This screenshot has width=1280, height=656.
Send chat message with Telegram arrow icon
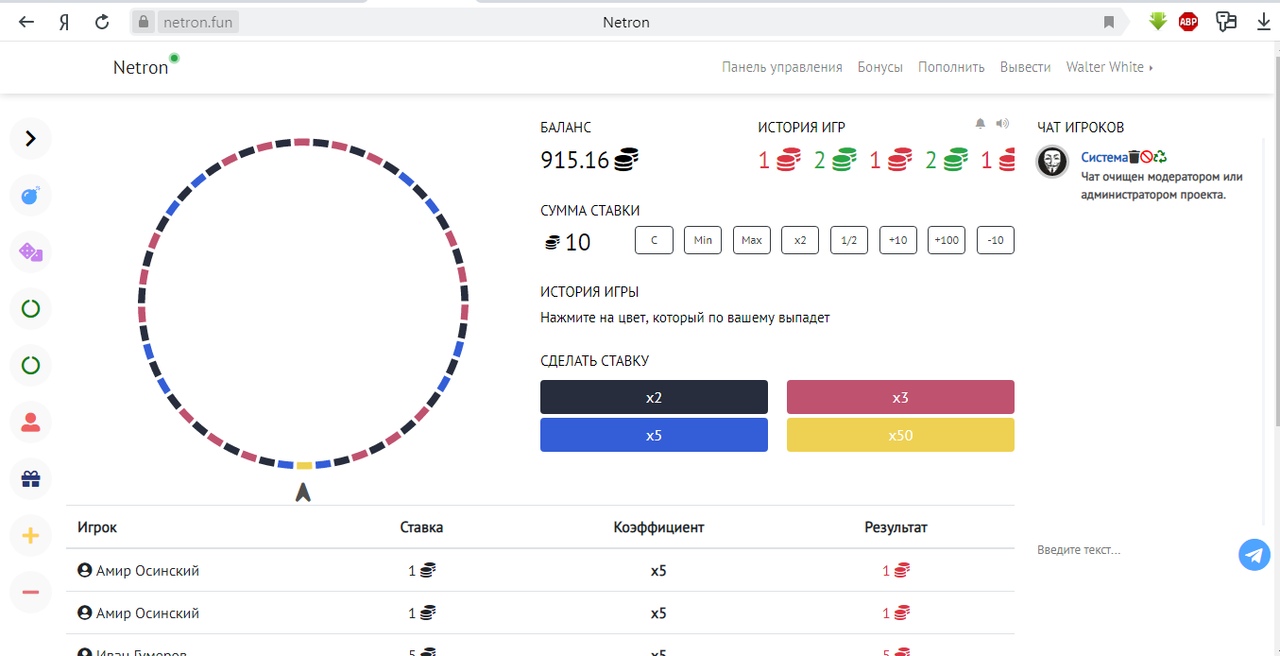(x=1254, y=554)
